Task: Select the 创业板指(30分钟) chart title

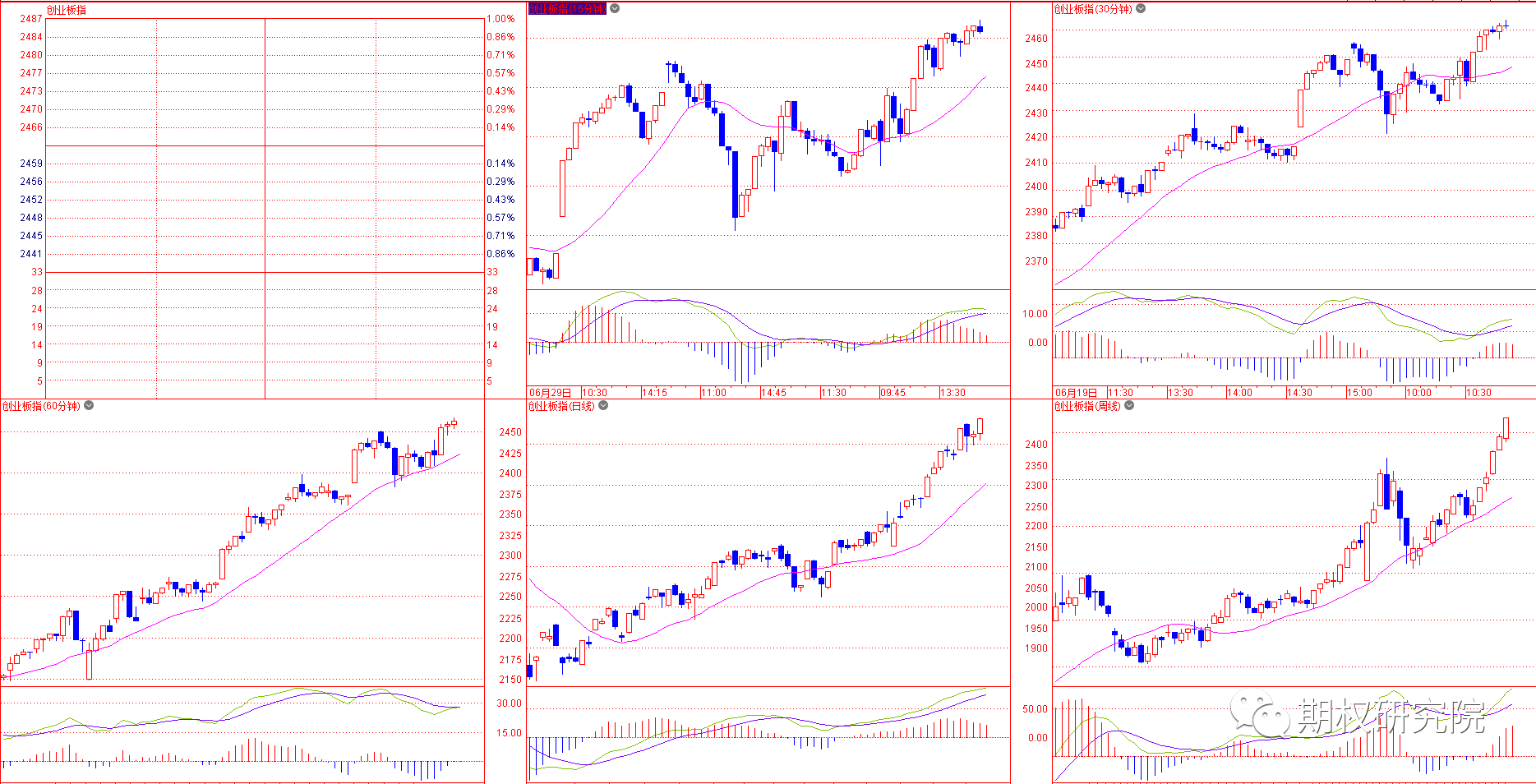Action: tap(1093, 9)
